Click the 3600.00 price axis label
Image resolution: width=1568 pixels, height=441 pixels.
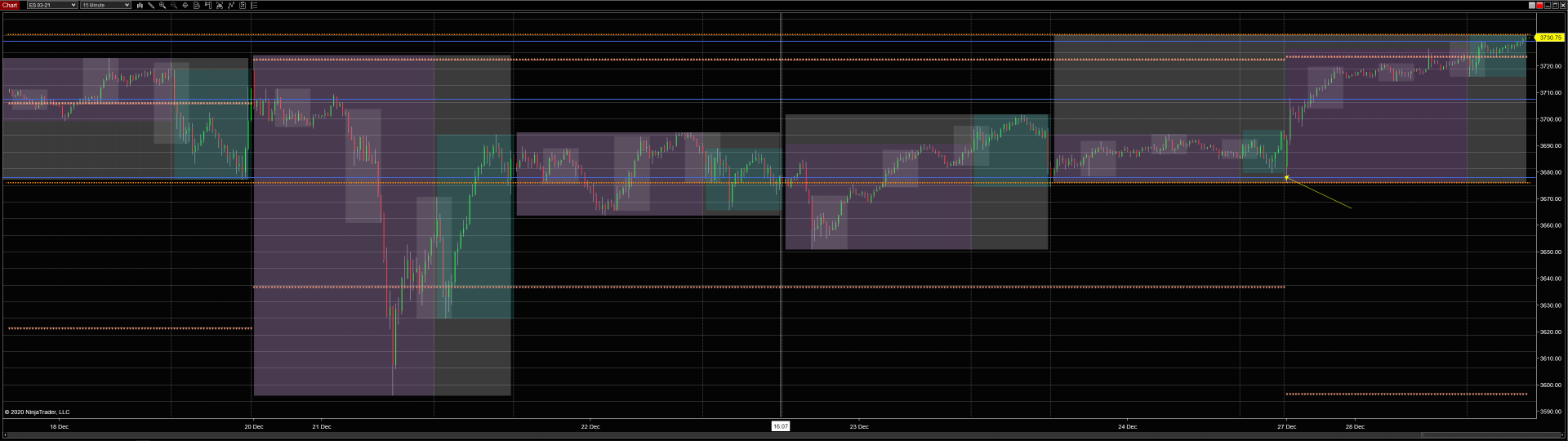click(1550, 385)
